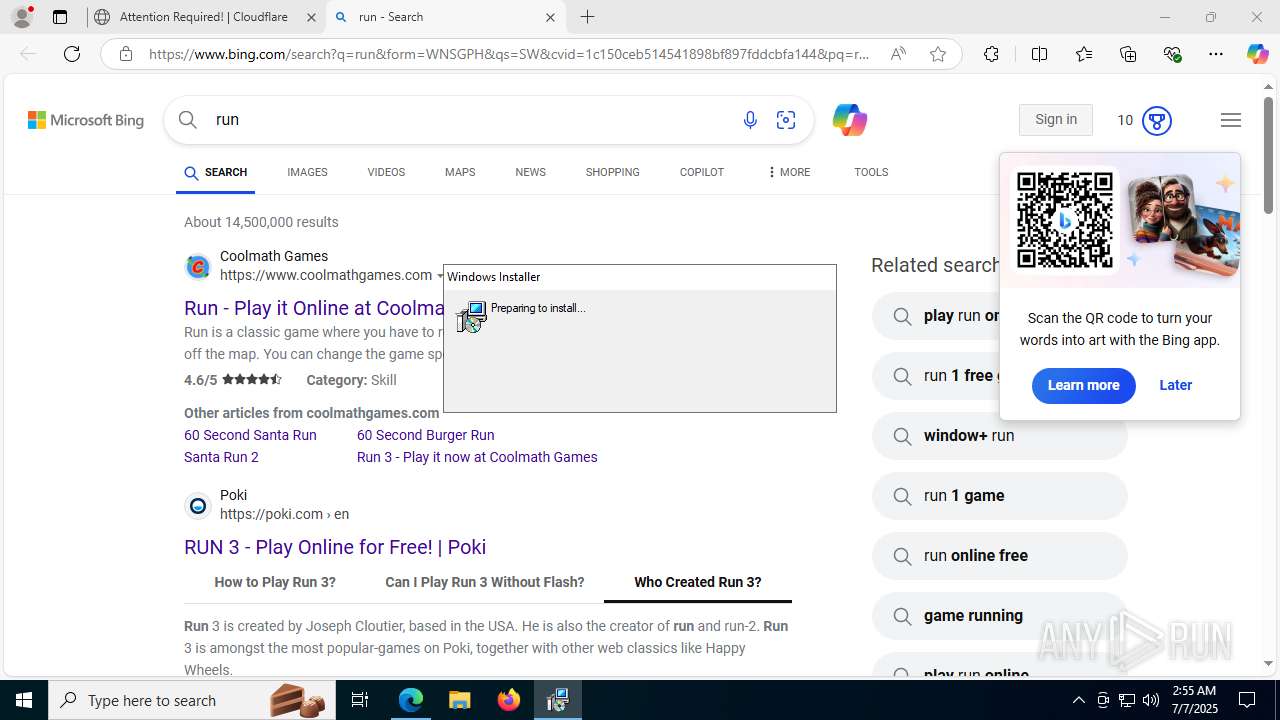Switch to the VIDEOS tab

pyautogui.click(x=386, y=173)
